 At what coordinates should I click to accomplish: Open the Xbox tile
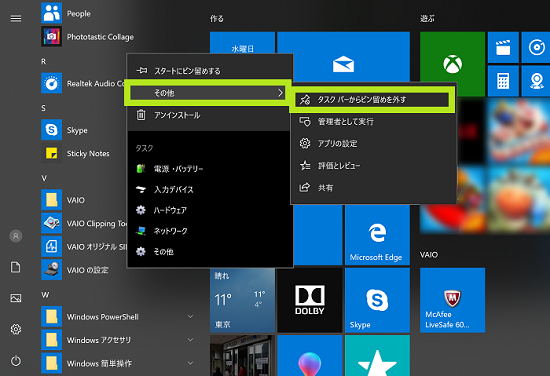pos(452,64)
